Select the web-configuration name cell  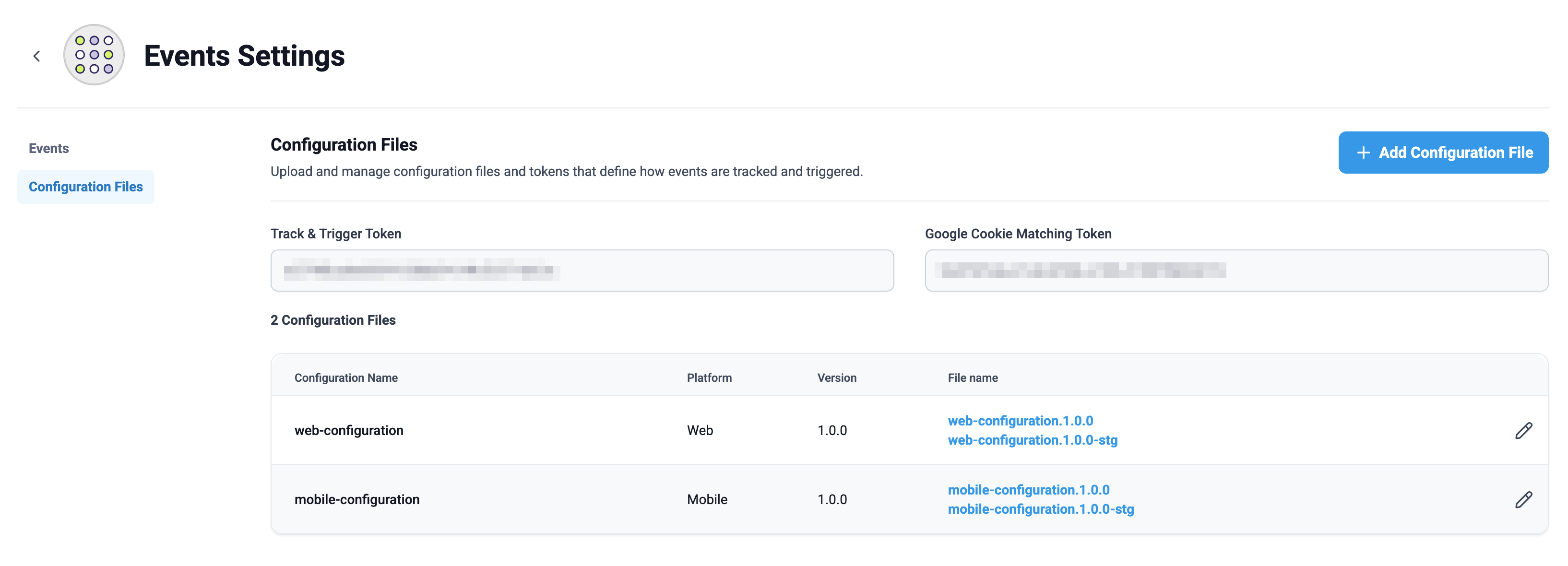tap(349, 430)
